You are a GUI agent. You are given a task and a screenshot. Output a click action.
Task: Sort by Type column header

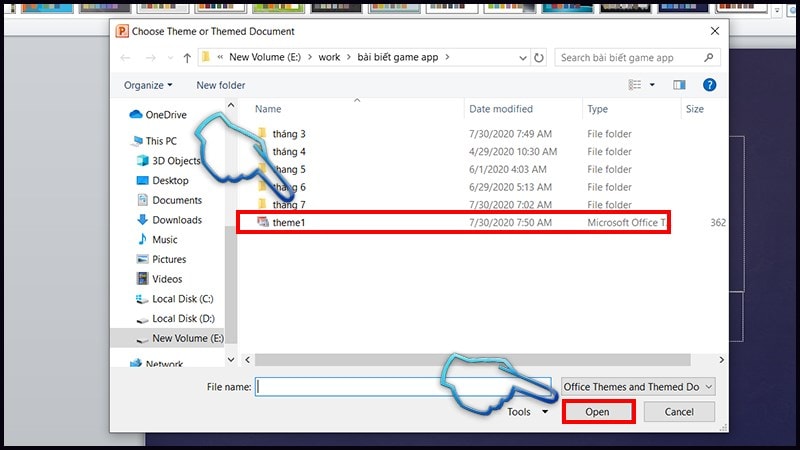pos(597,109)
